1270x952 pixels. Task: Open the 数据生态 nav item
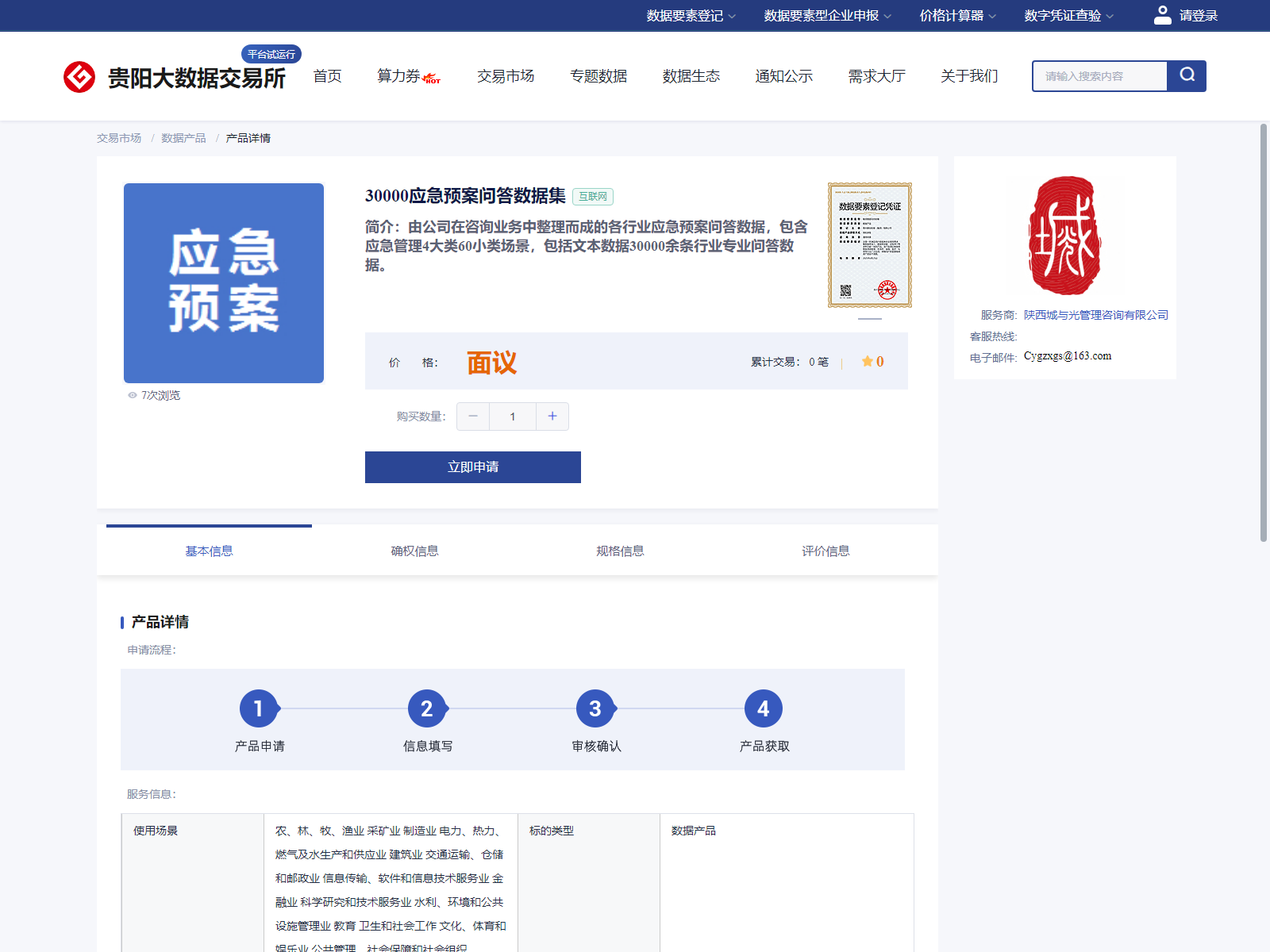691,76
